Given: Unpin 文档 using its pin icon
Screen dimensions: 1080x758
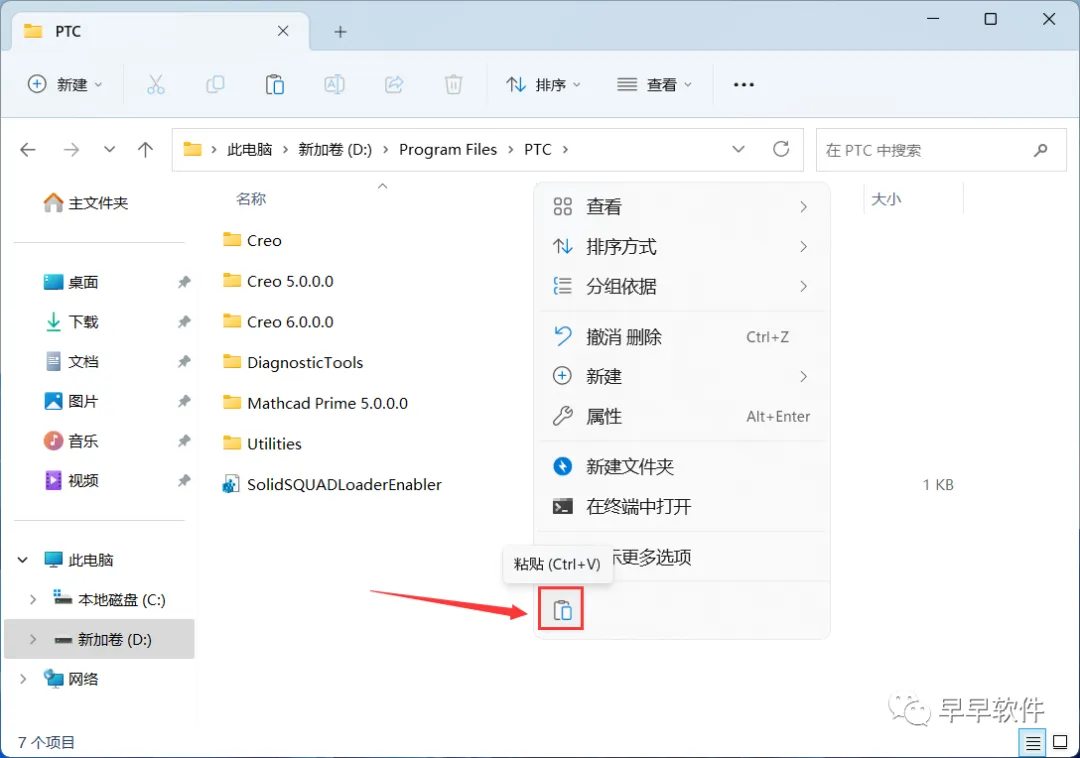Looking at the screenshot, I should [184, 361].
